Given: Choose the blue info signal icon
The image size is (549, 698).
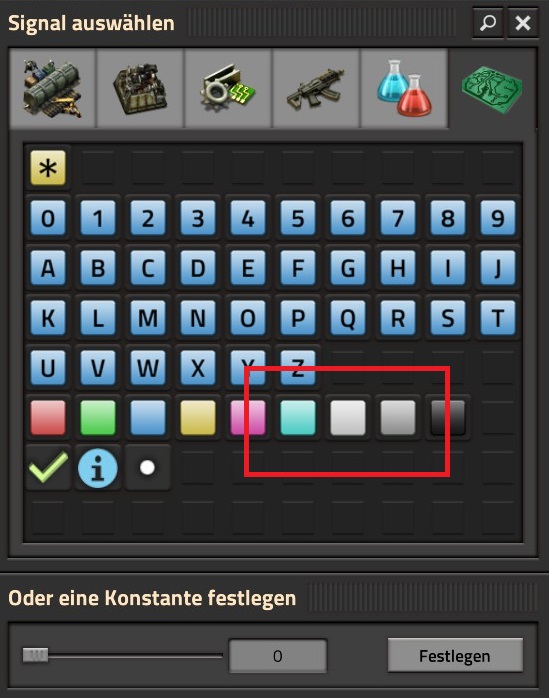Looking at the screenshot, I should [x=98, y=467].
